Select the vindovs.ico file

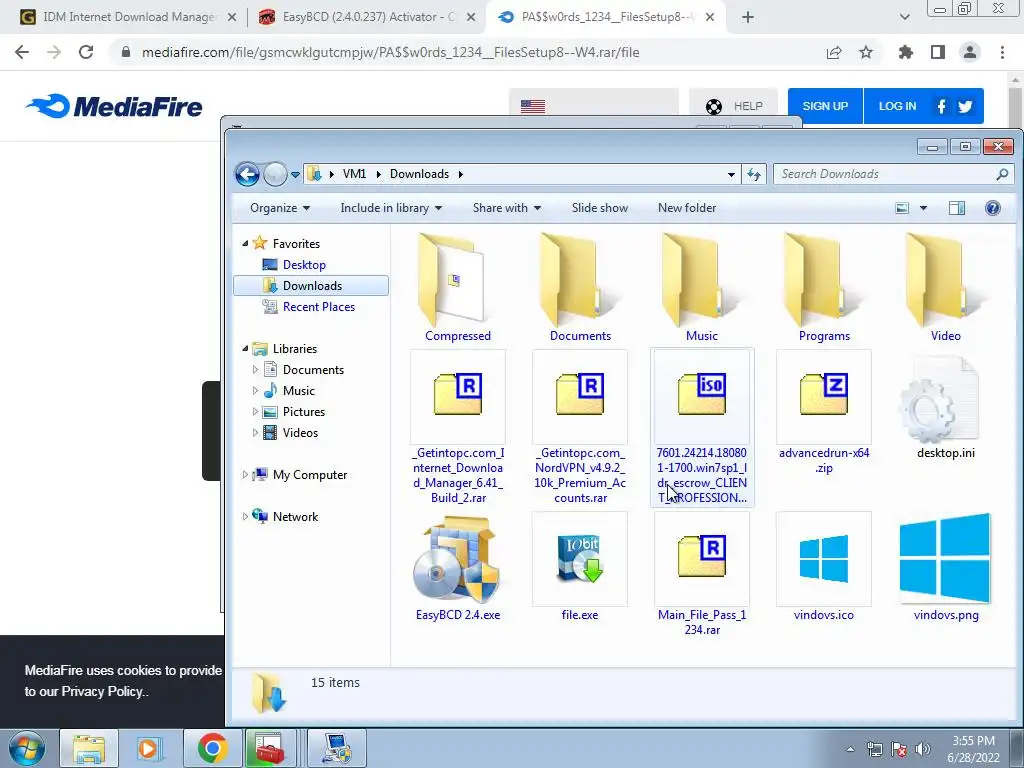(824, 567)
